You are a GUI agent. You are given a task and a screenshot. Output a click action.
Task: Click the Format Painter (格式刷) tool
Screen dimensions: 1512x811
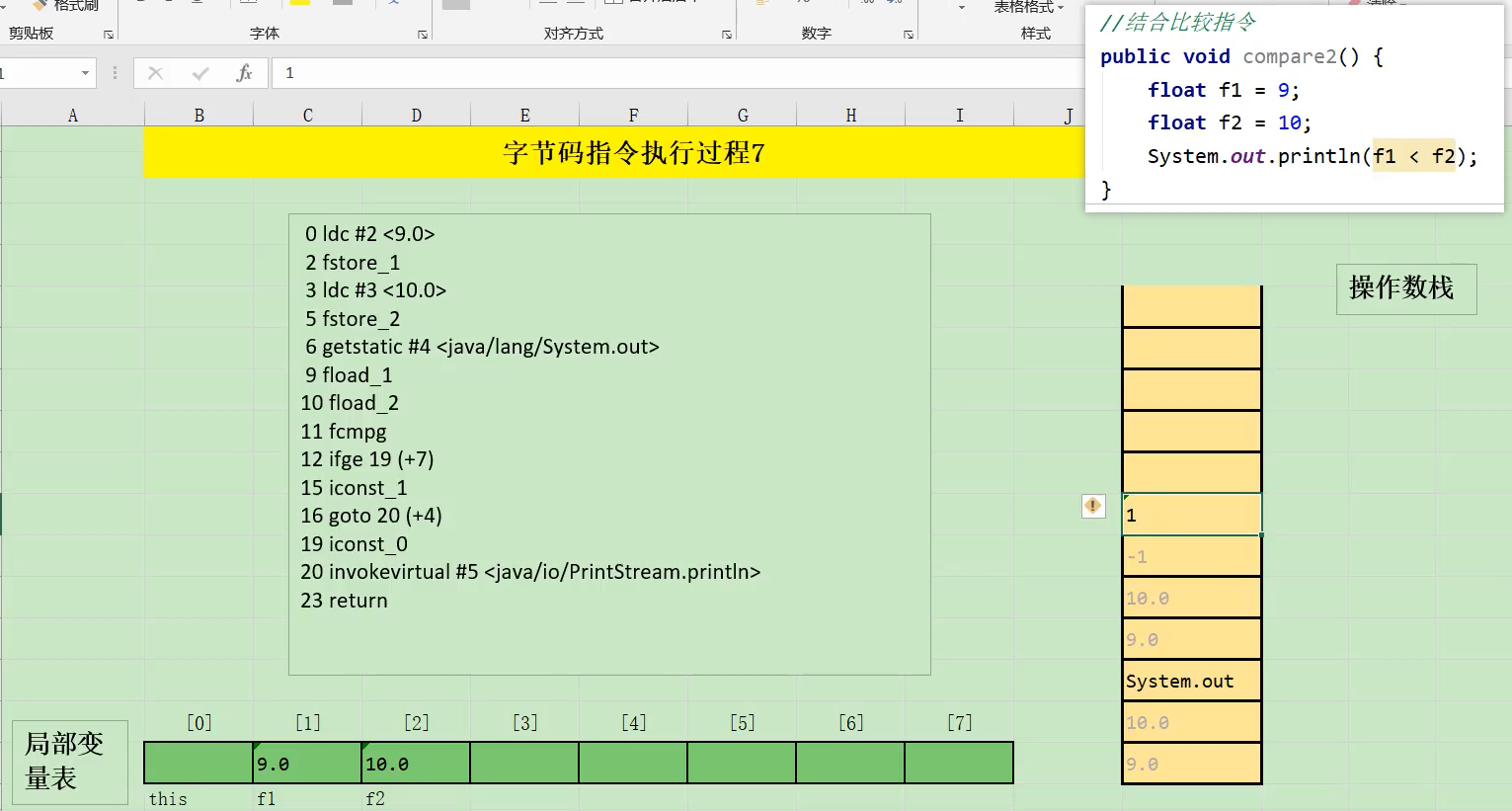[x=65, y=6]
